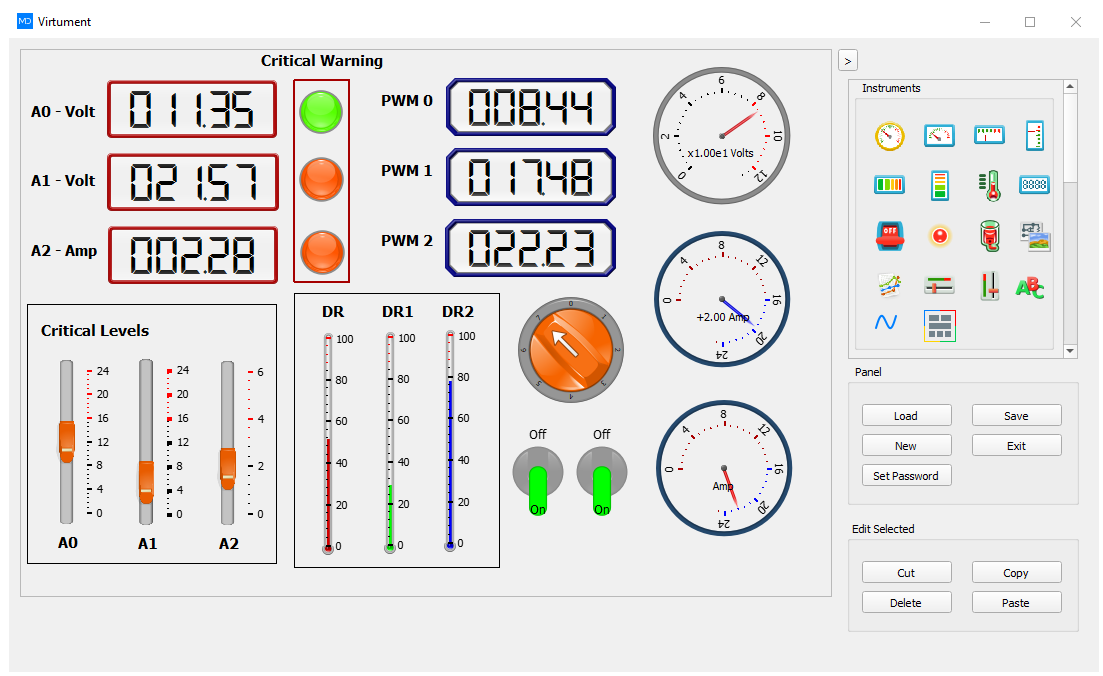1103x676 pixels.
Task: Pick the thermometer instrument icon
Action: pos(989,184)
